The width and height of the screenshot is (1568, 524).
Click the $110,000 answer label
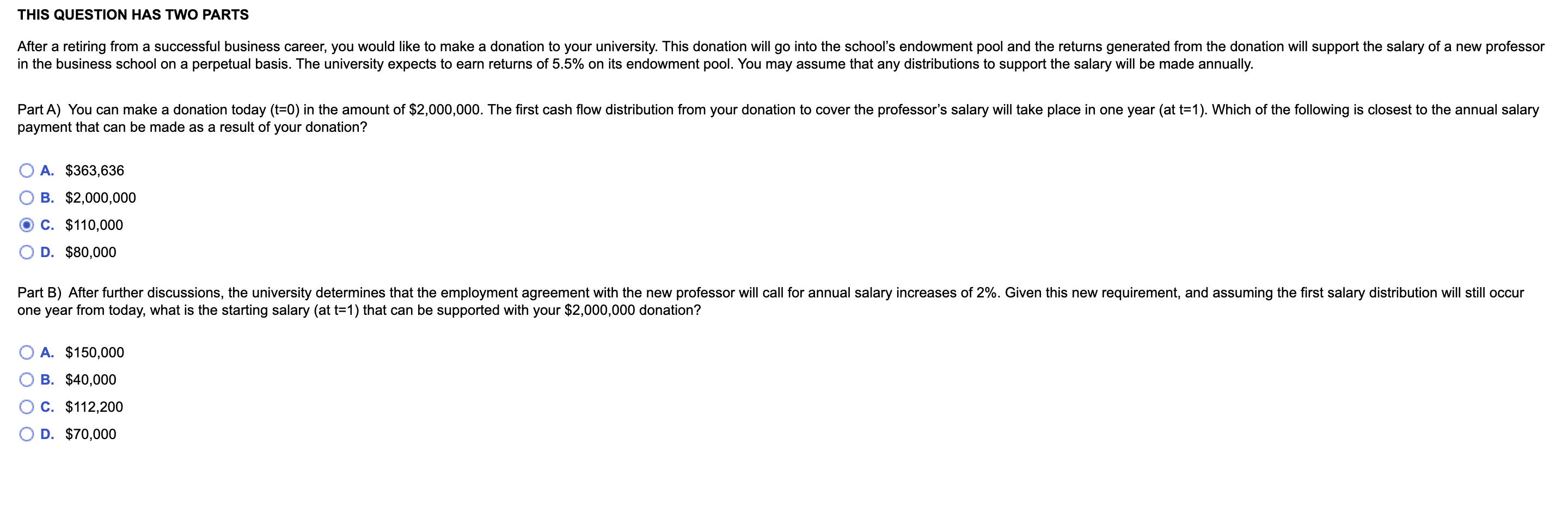coord(94,225)
